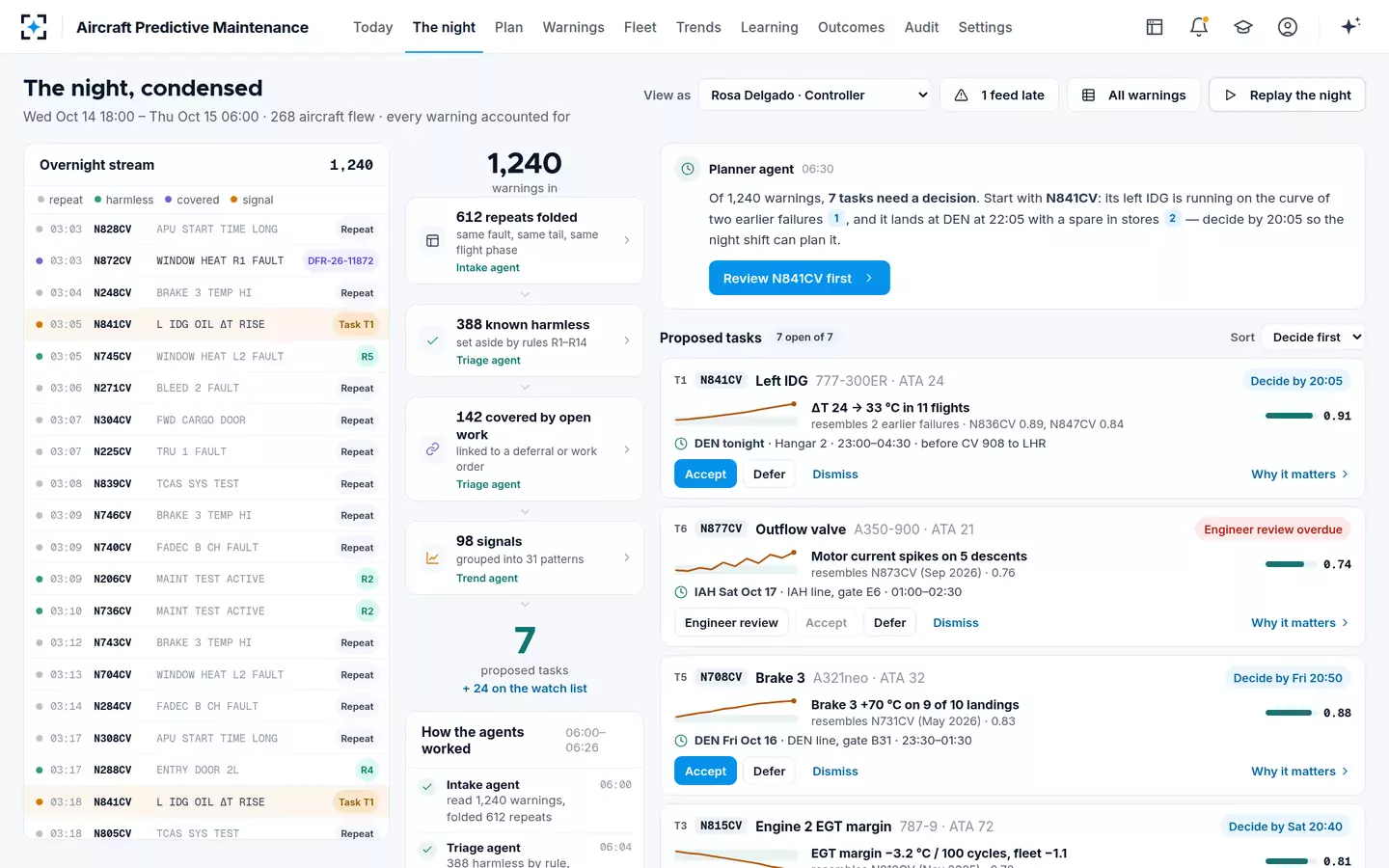The image size is (1389, 868).
Task: Open citation badge 1 in planner summary
Action: [x=836, y=219]
